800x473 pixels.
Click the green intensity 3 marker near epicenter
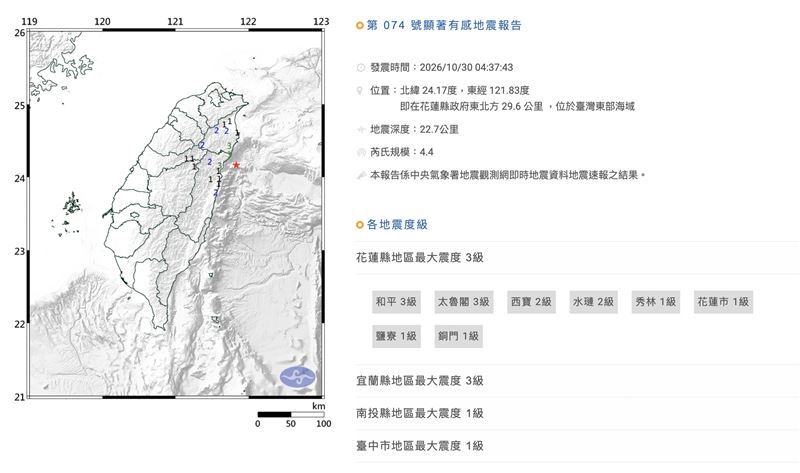pos(220,165)
